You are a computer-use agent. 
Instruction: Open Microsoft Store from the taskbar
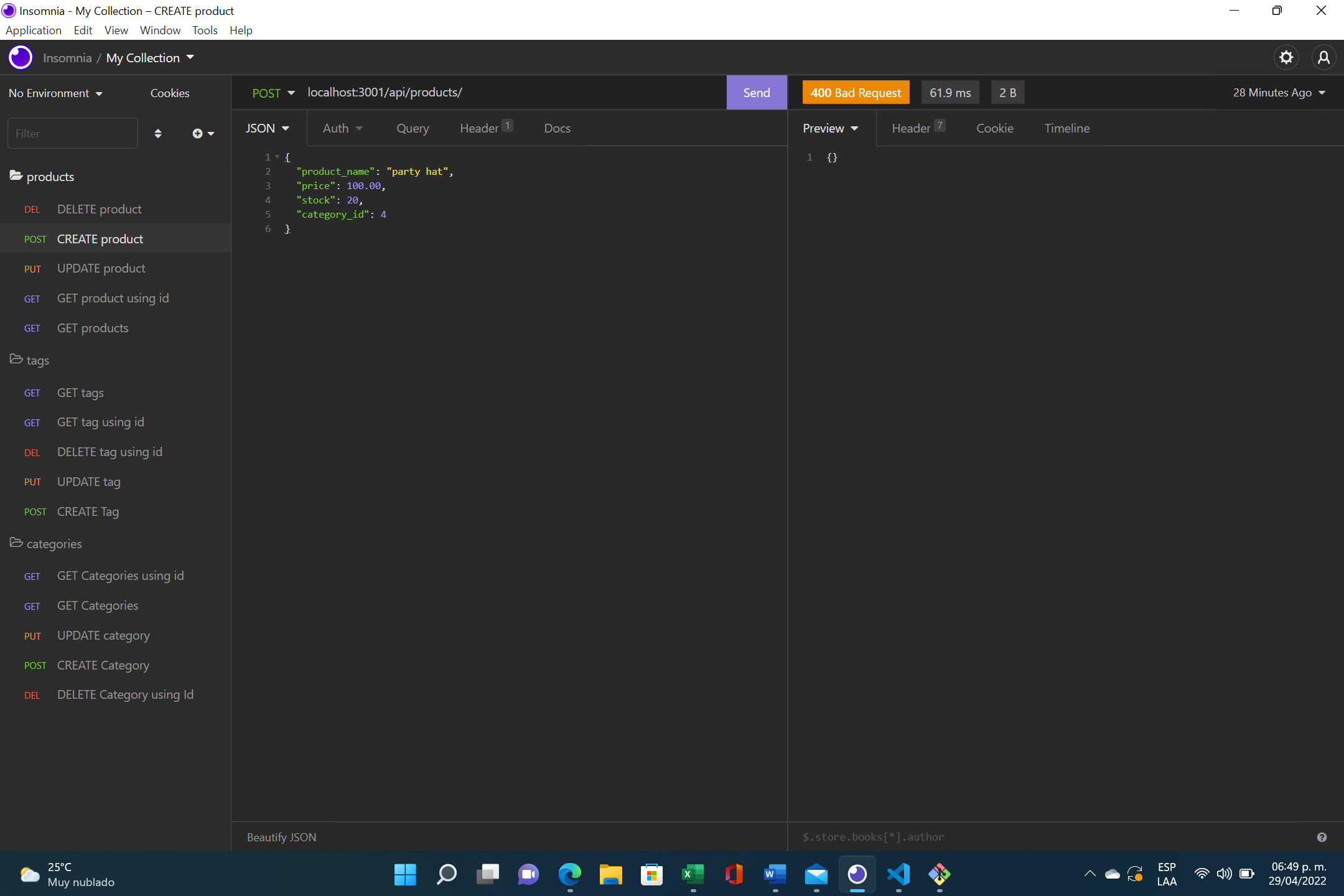tap(651, 874)
